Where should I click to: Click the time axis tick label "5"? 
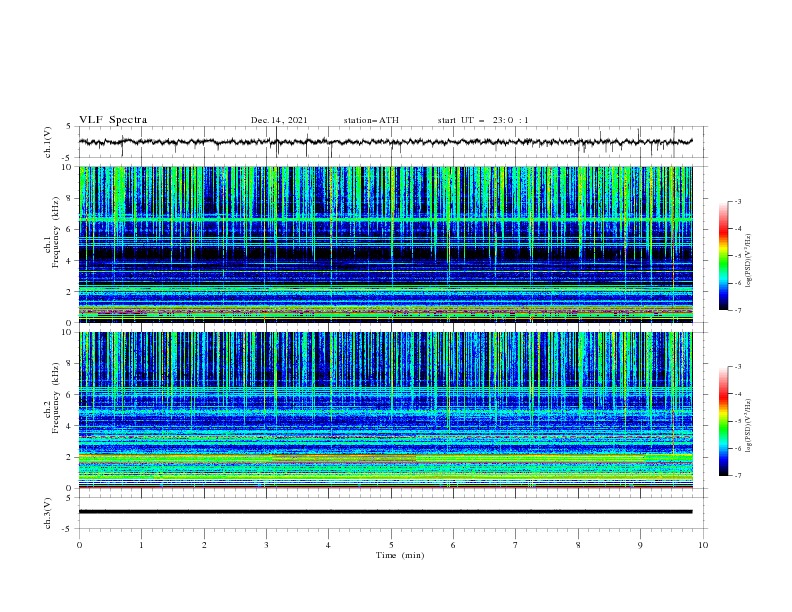coord(391,545)
